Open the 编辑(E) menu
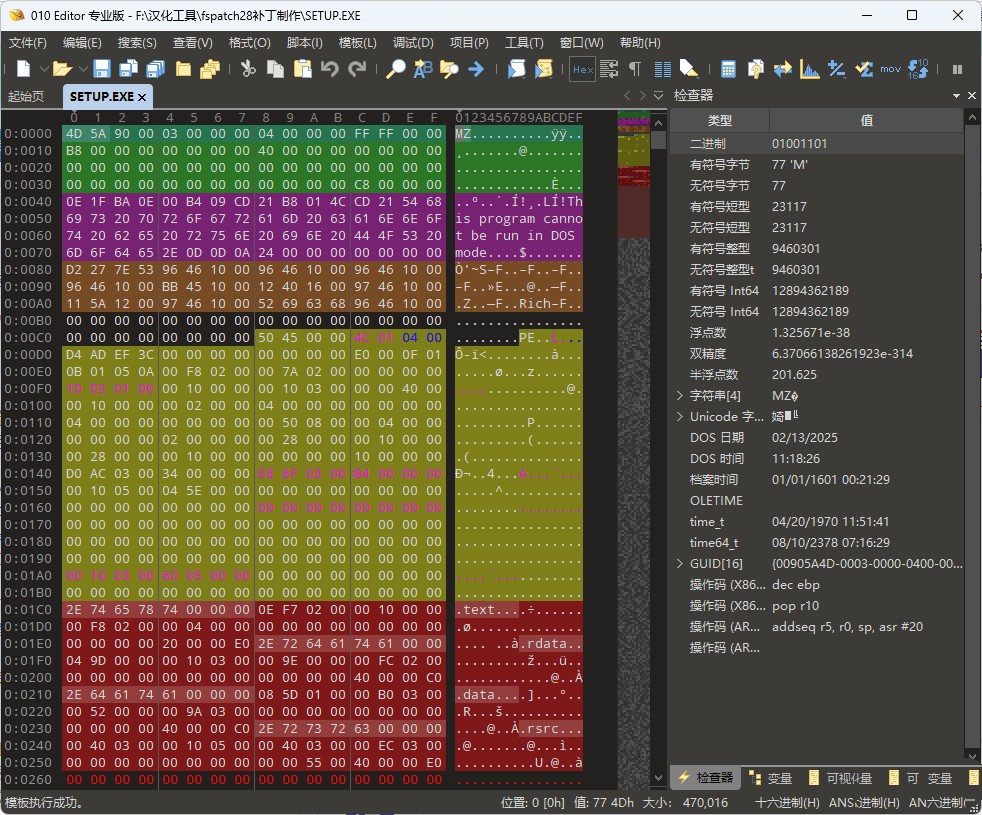 tap(82, 43)
